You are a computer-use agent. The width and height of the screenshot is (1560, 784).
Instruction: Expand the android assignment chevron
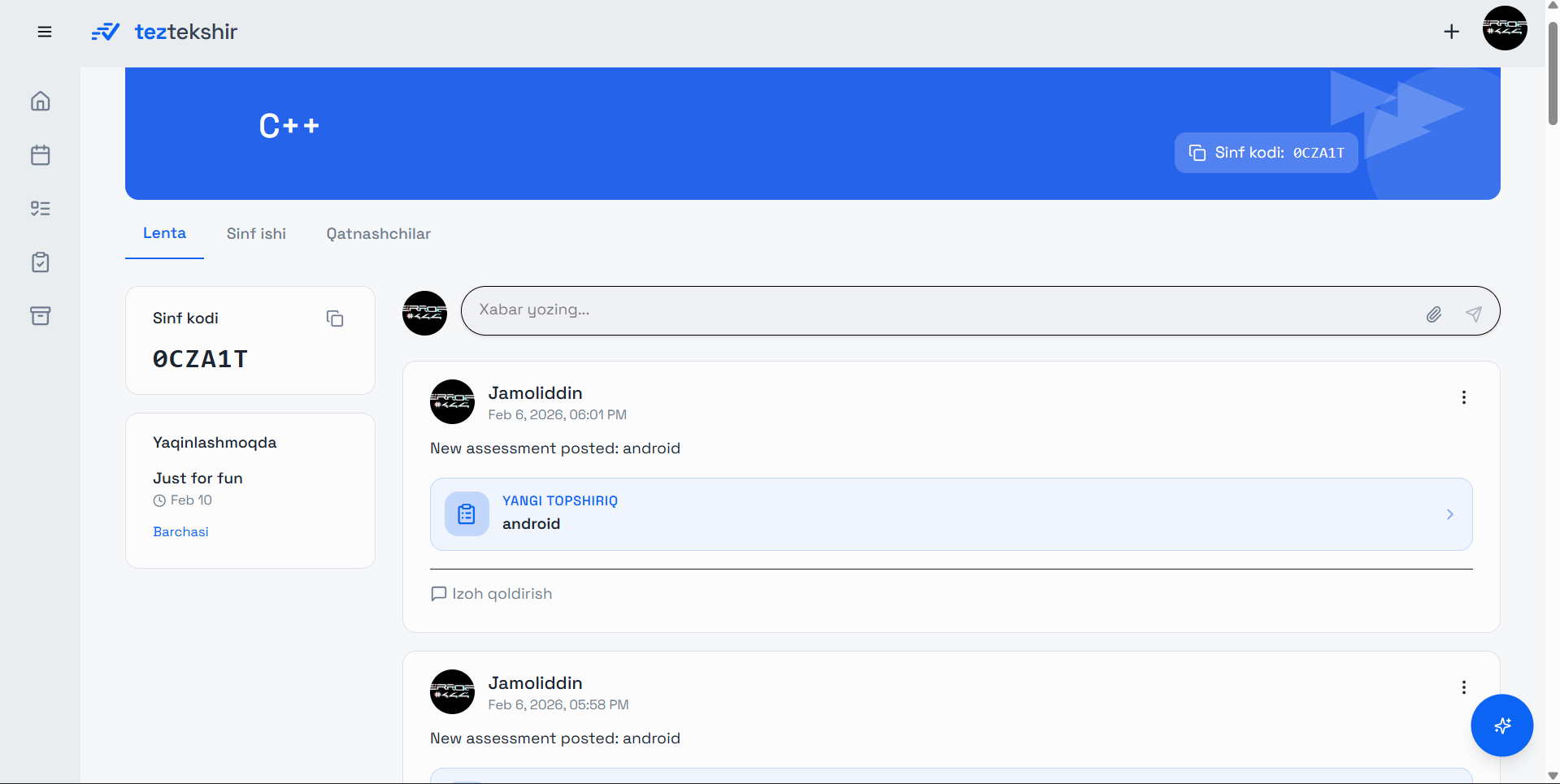pyautogui.click(x=1449, y=514)
